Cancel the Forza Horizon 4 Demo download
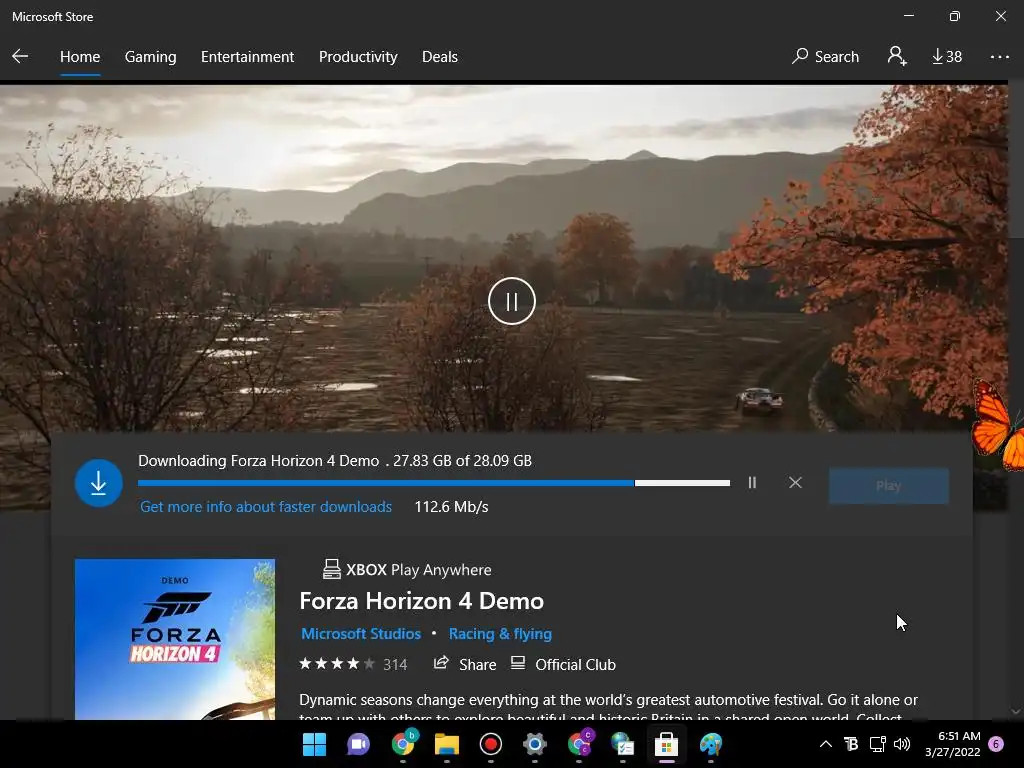Viewport: 1024px width, 768px height. tap(795, 483)
